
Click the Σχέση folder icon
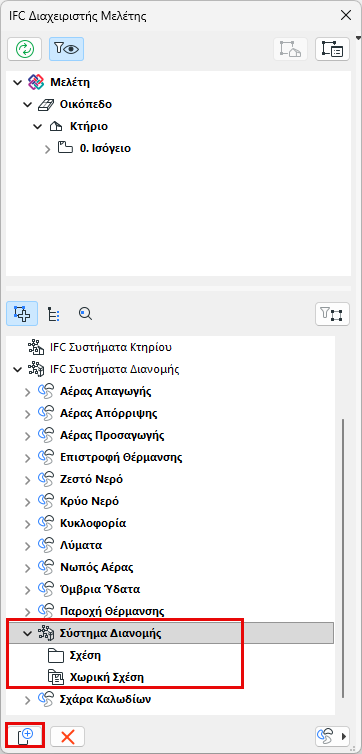[x=56, y=655]
